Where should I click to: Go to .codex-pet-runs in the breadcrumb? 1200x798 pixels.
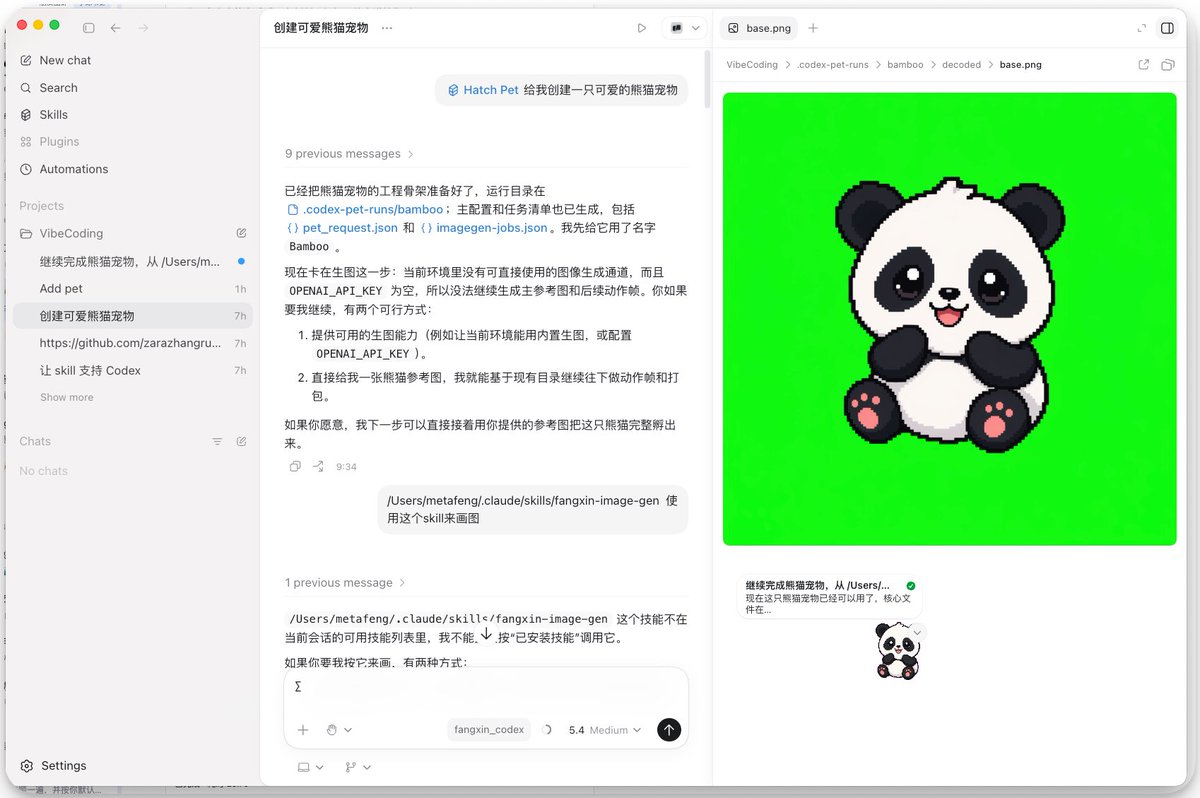[833, 65]
